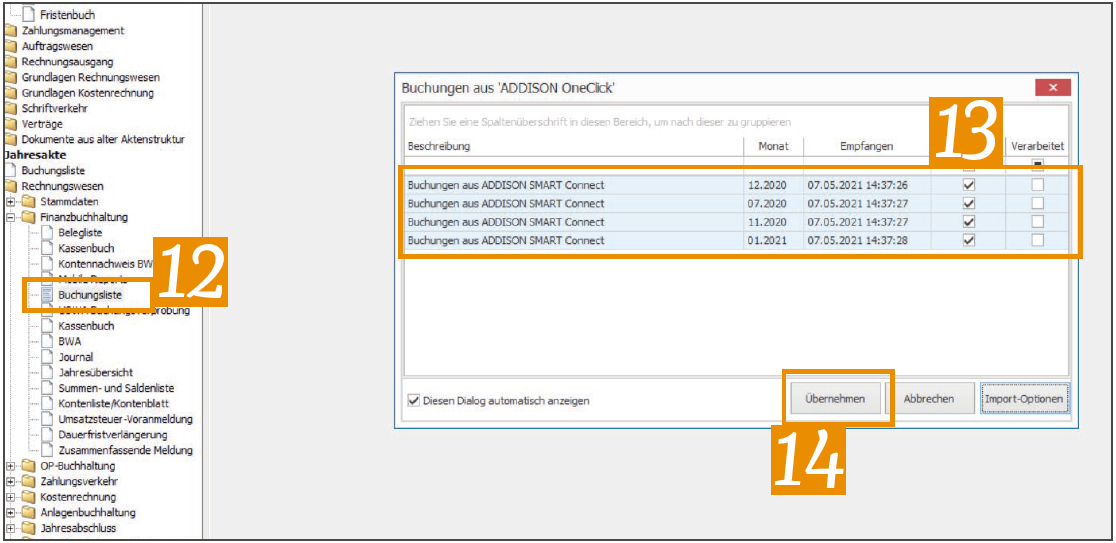Select the row with month 12.2020
Screen dimensions: 1116x543
click(736, 185)
